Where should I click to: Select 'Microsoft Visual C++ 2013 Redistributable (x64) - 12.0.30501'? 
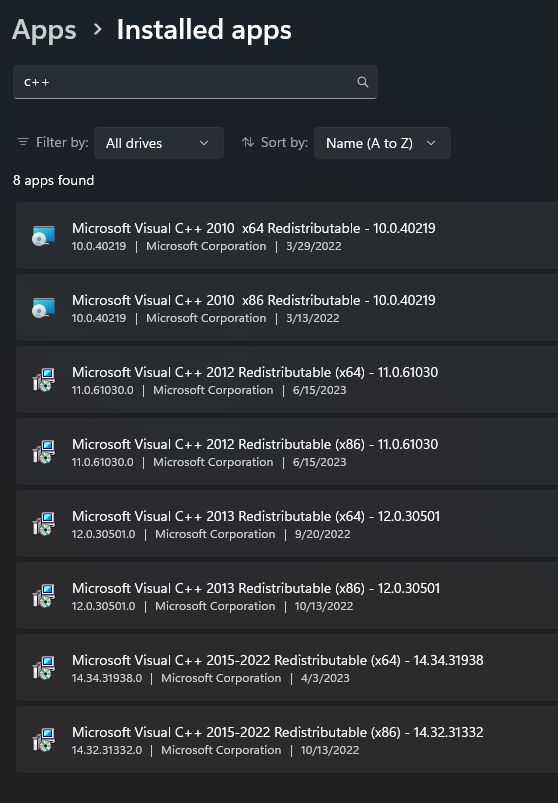point(287,523)
